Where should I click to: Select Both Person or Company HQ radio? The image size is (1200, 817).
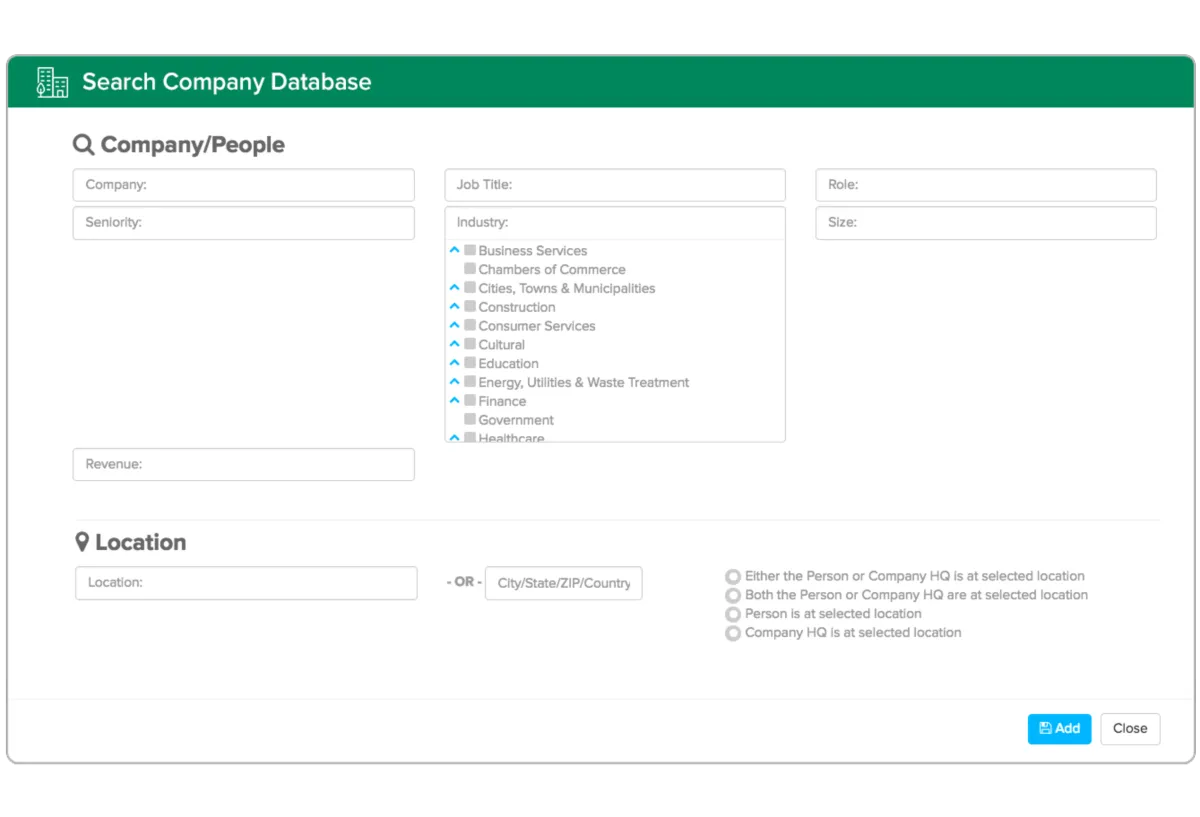pos(733,595)
